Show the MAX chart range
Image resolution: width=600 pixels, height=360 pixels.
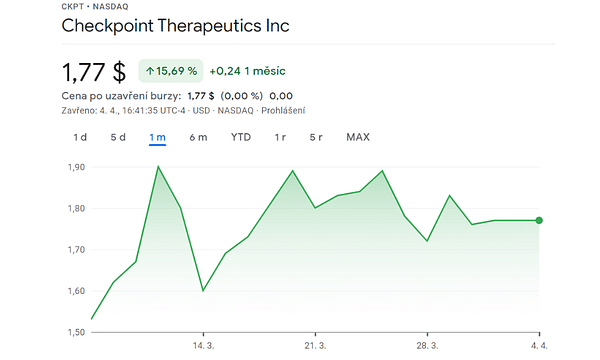click(358, 137)
